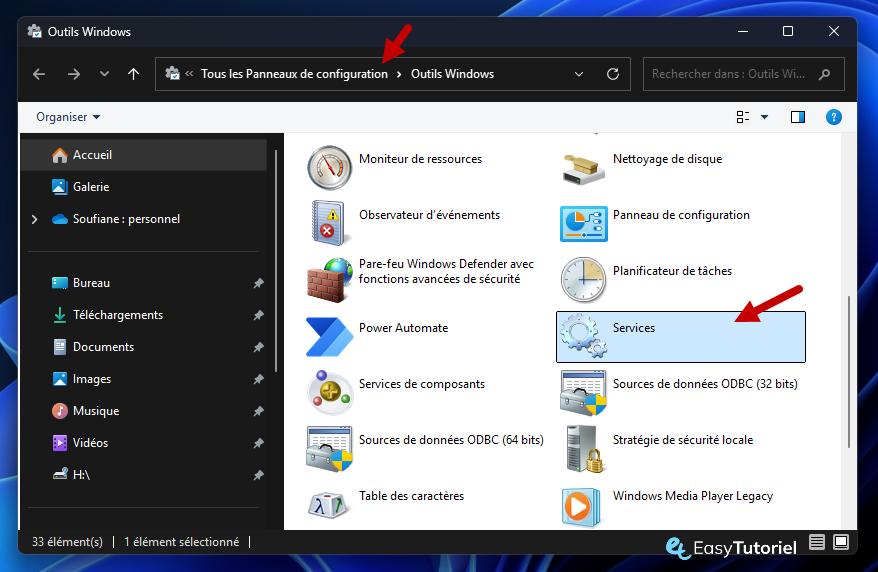Image resolution: width=878 pixels, height=572 pixels.
Task: Open the Observateur d'événements icon
Action: 329,223
